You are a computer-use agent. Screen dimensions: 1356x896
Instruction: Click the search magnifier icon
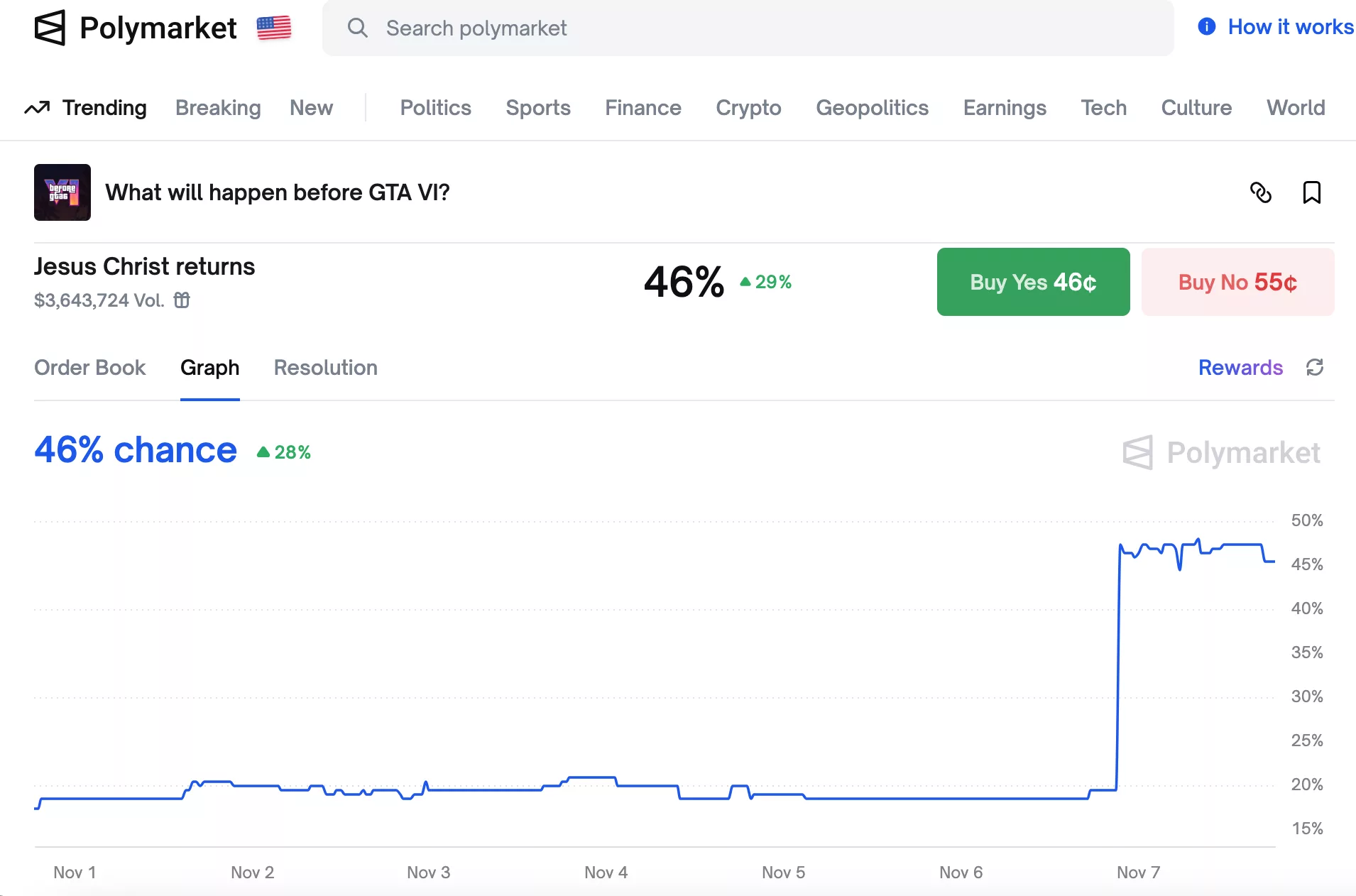pos(358,28)
